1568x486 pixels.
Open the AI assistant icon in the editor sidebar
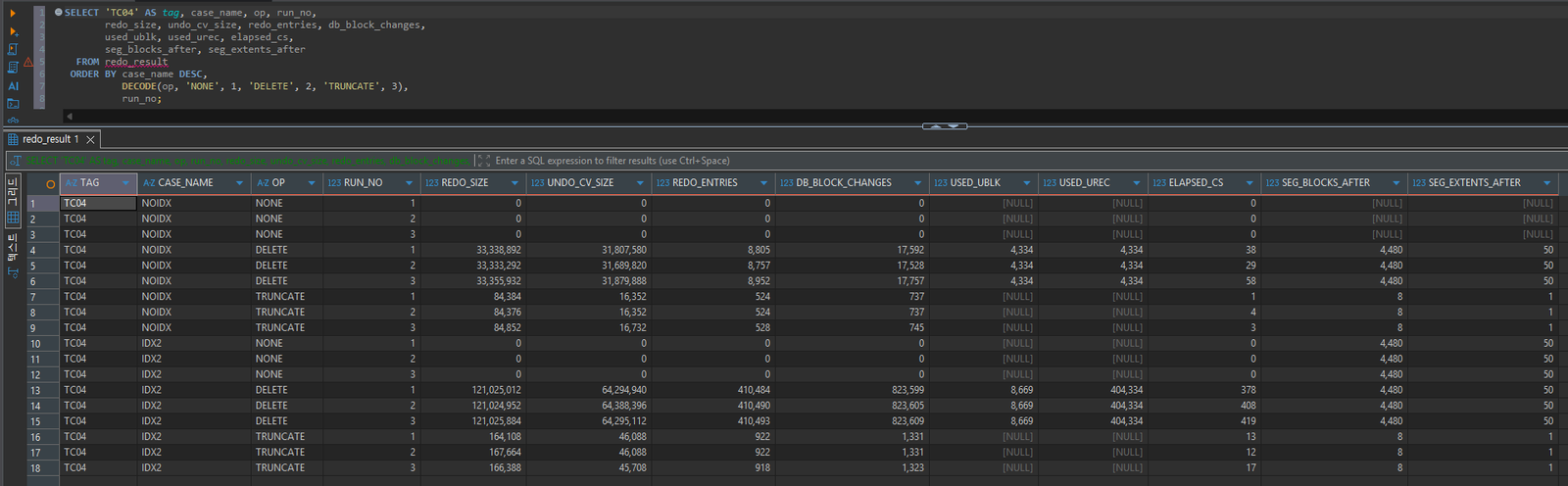13,85
